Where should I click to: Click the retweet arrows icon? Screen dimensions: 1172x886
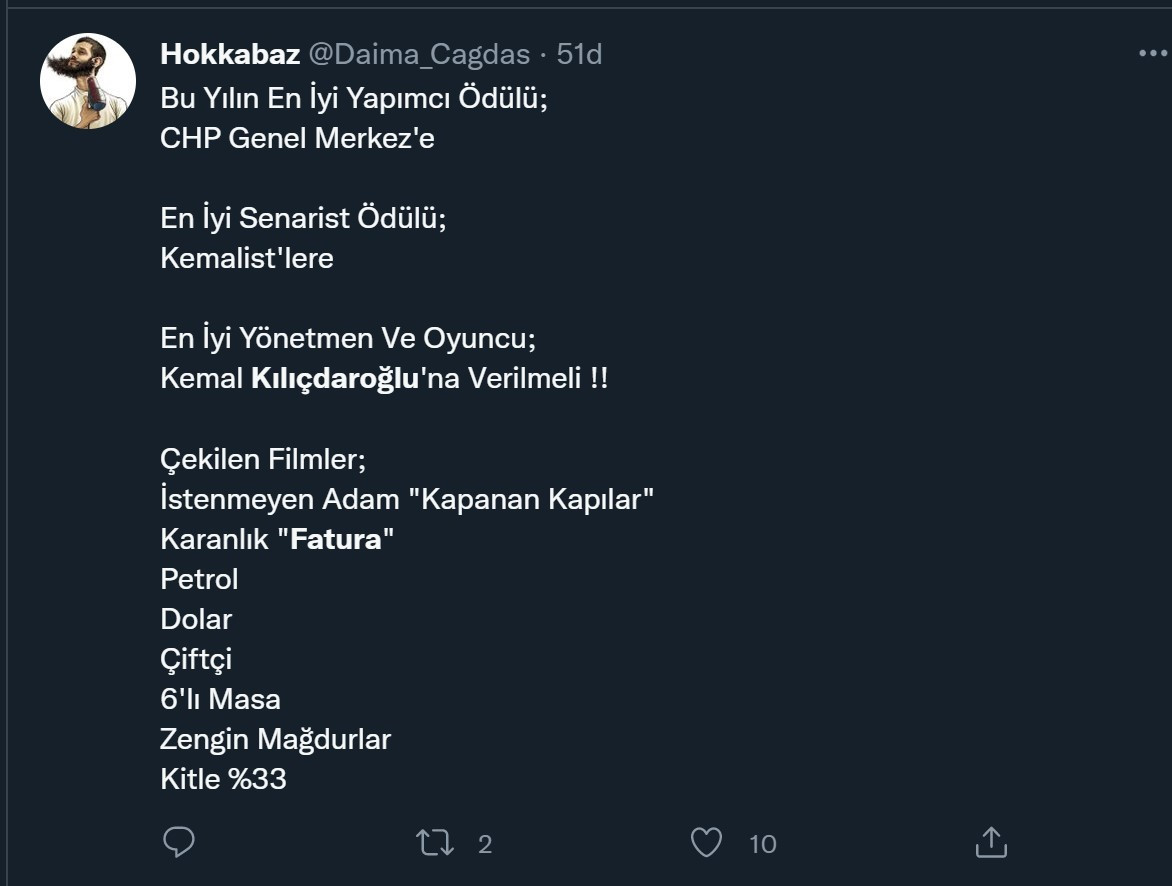[433, 843]
